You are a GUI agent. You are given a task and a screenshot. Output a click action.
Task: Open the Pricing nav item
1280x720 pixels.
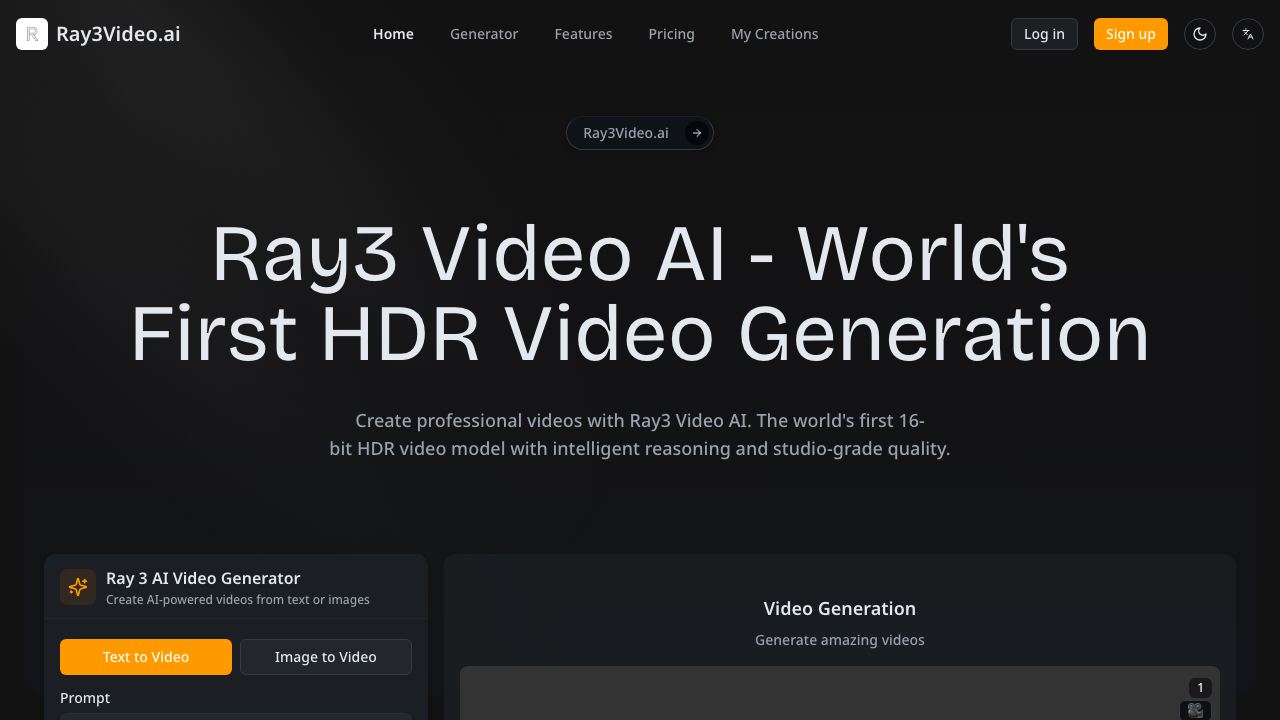tap(671, 34)
